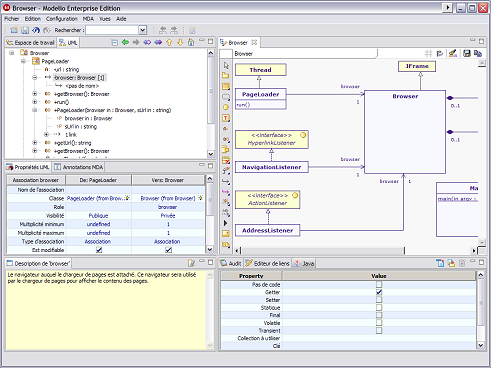This screenshot has height=368, width=491.
Task: Click the collapse all icon in UML explorer
Action: pyautogui.click(x=114, y=42)
